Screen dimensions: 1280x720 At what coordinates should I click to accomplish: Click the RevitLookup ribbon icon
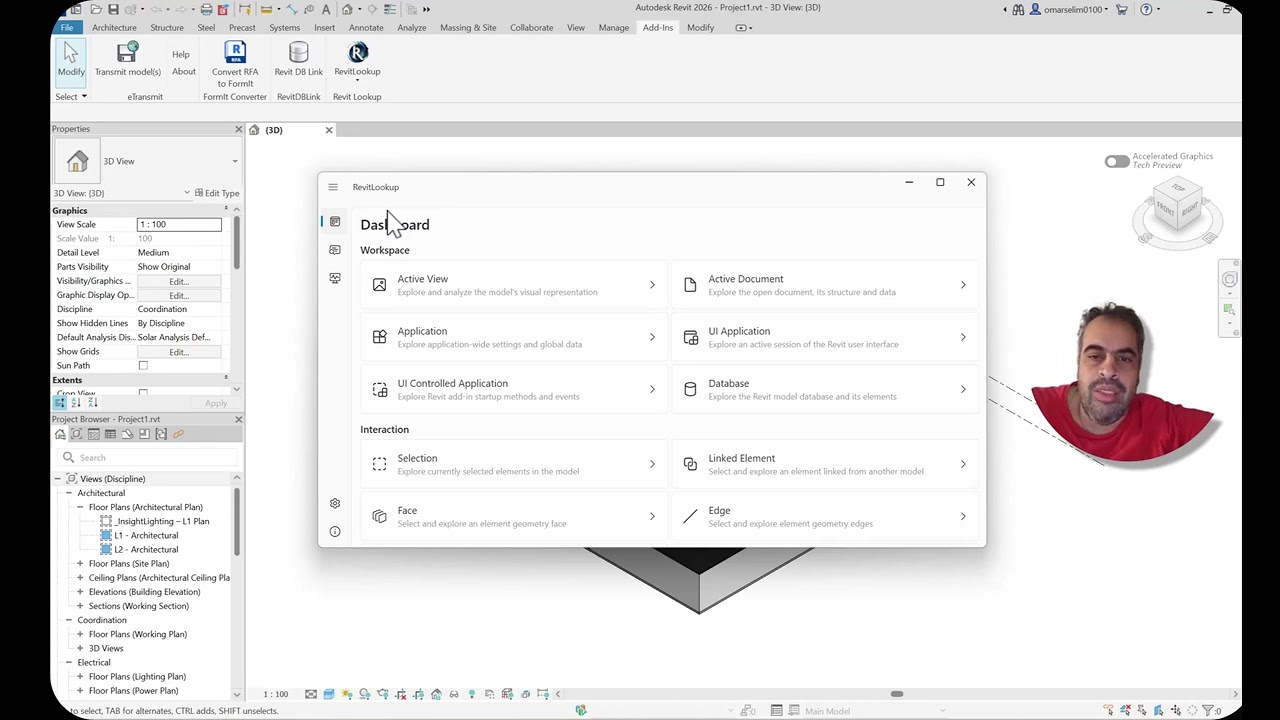point(357,53)
